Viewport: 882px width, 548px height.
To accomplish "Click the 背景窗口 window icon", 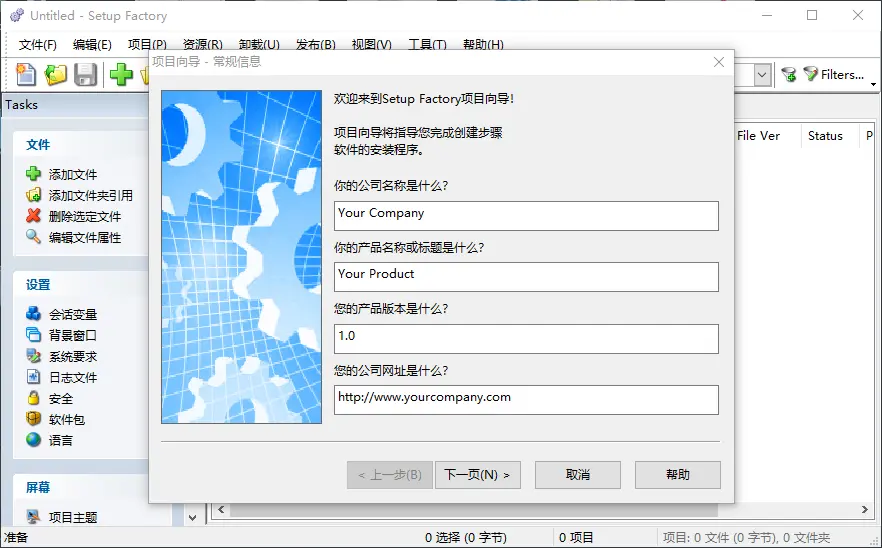I will pos(33,335).
